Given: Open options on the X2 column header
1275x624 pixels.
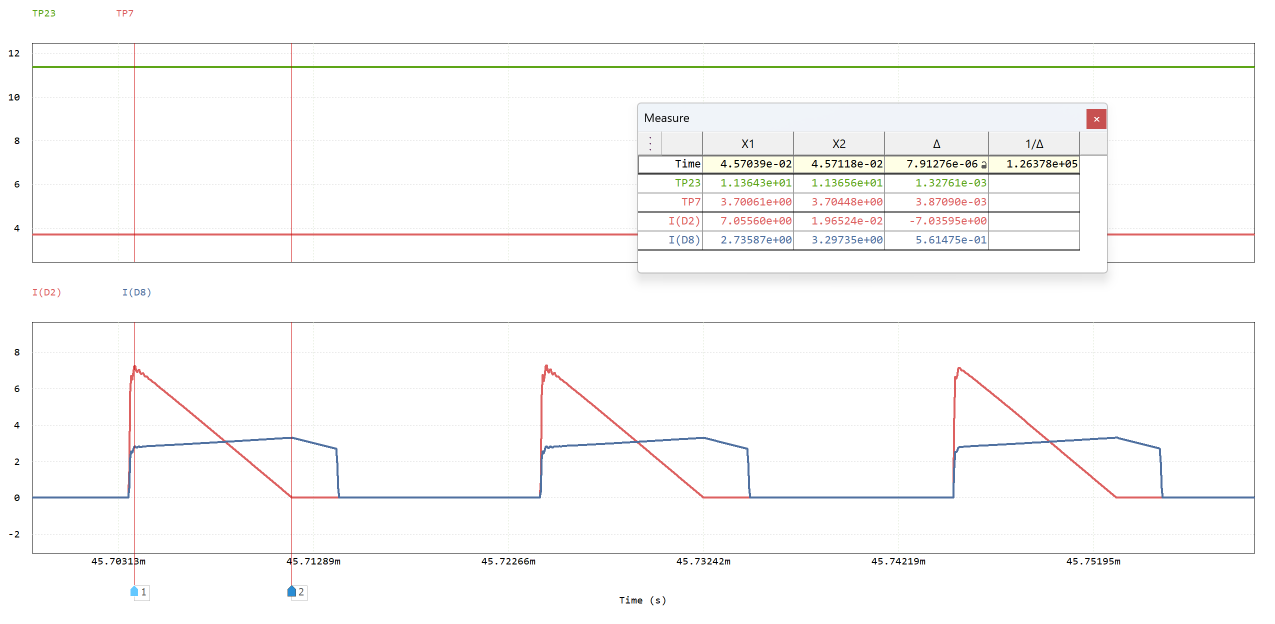Looking at the screenshot, I should [839, 143].
